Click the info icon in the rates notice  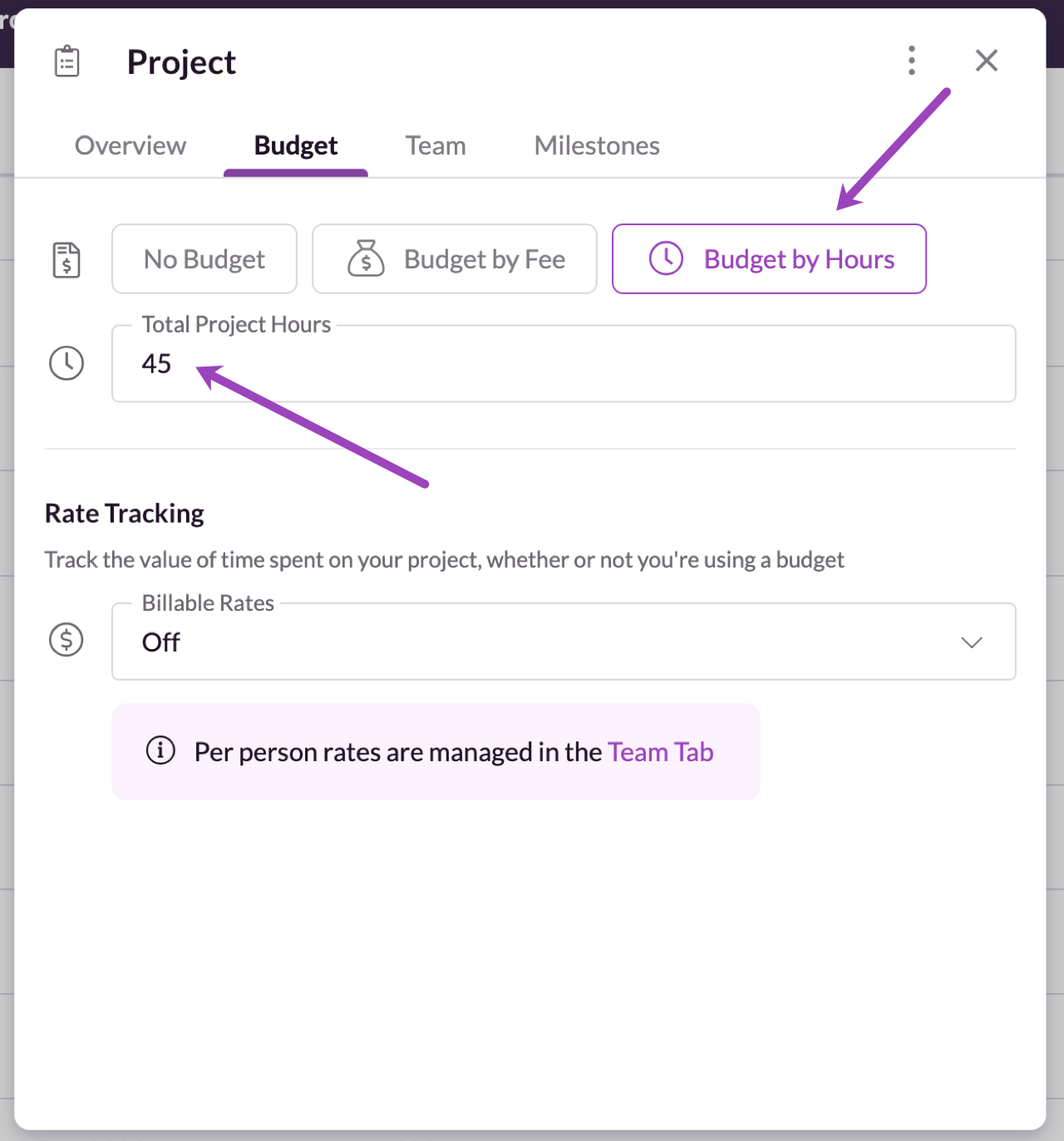[160, 750]
